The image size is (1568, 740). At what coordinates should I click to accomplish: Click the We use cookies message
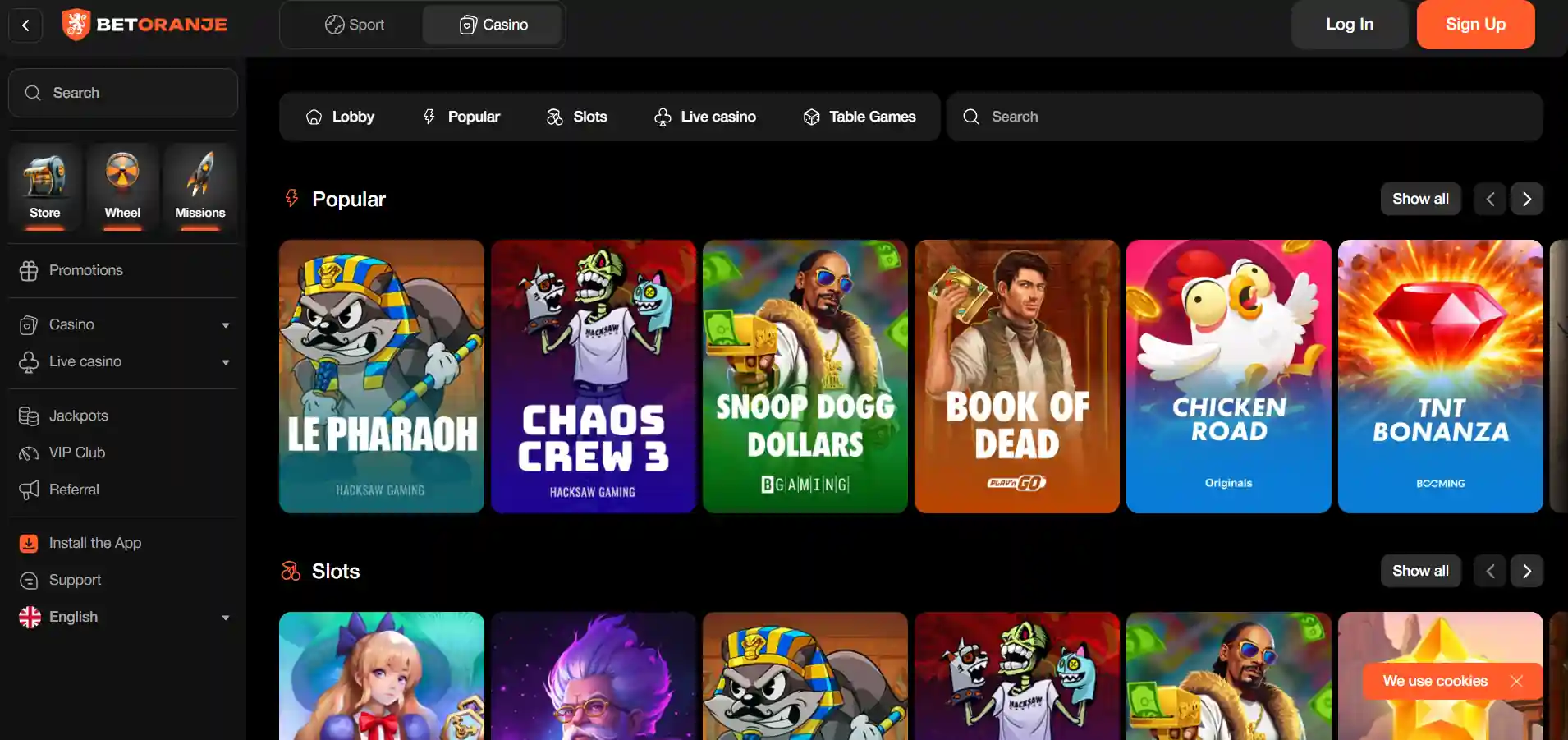(x=1435, y=681)
